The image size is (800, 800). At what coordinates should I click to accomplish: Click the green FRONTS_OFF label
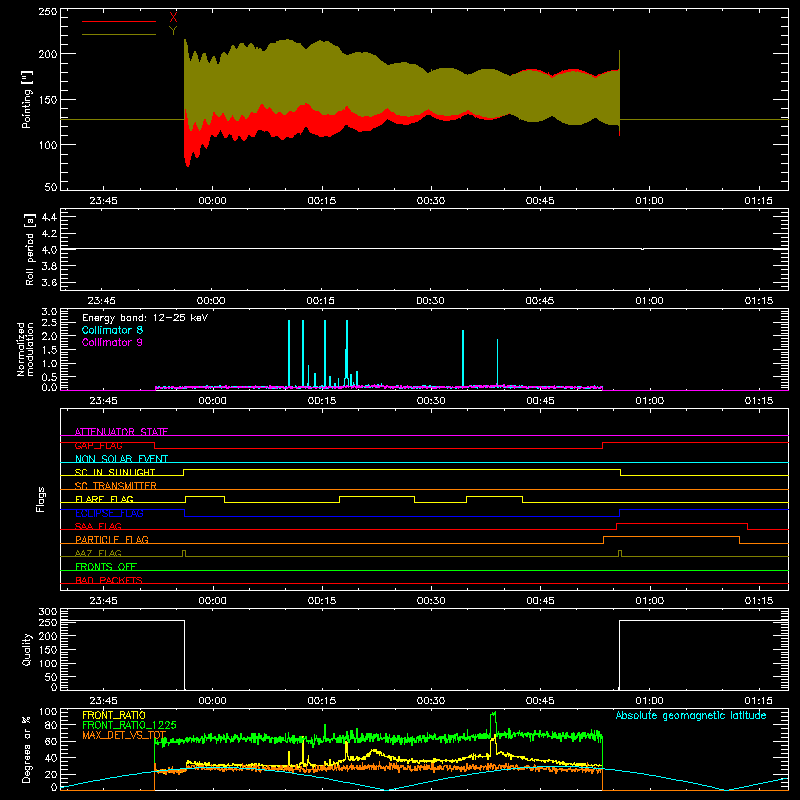(106, 566)
